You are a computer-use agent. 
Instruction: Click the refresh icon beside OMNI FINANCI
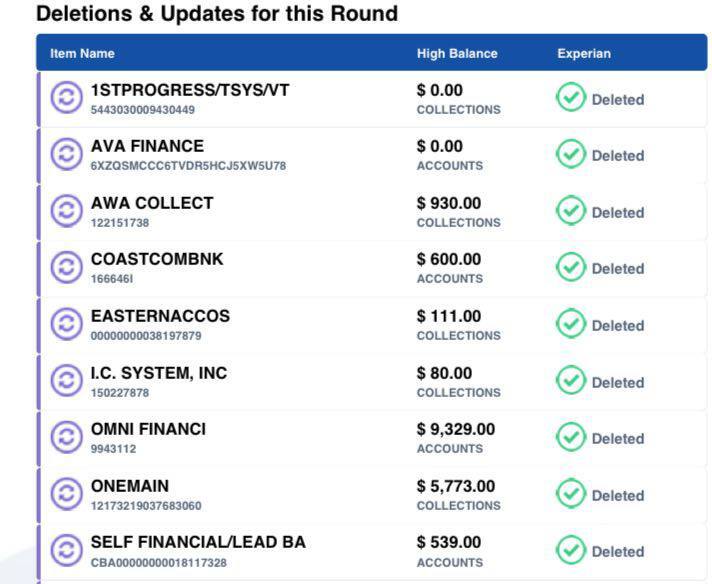click(x=66, y=438)
